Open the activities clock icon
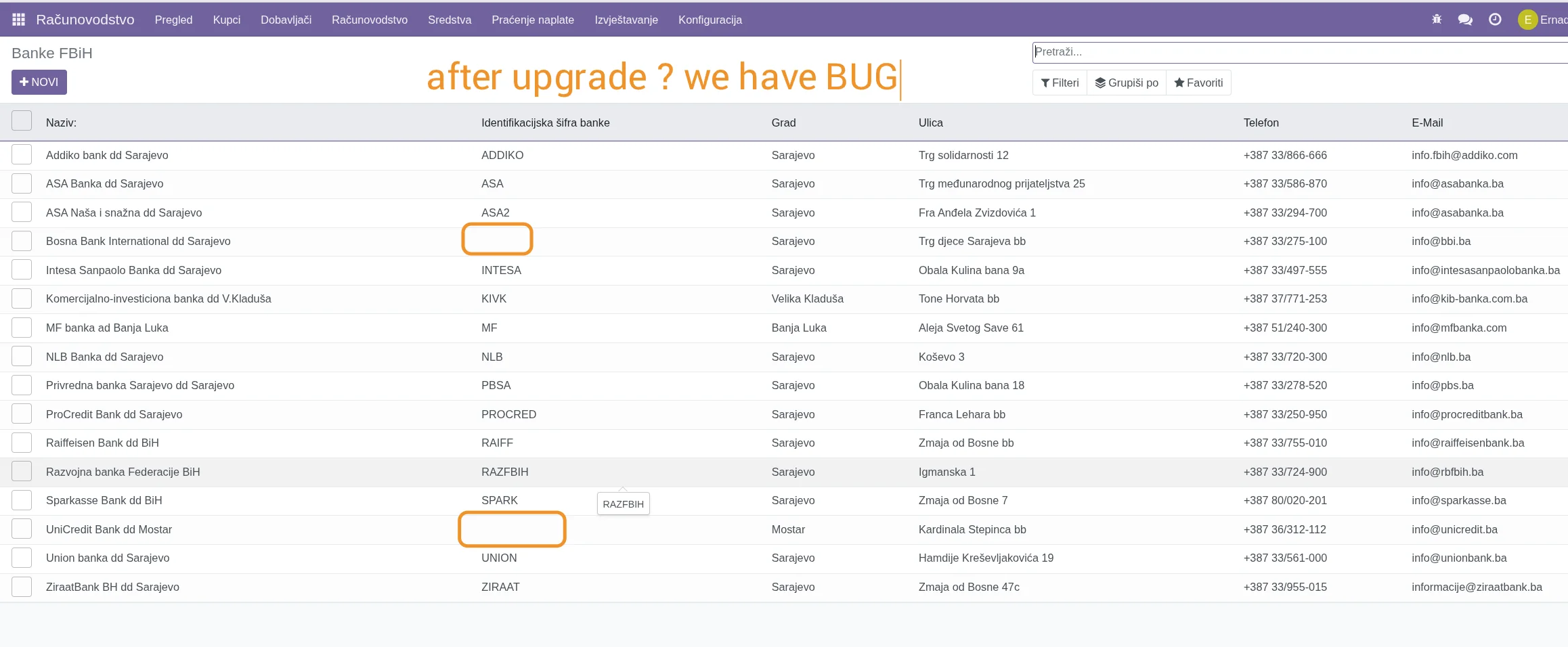1568x647 pixels. 1495,20
